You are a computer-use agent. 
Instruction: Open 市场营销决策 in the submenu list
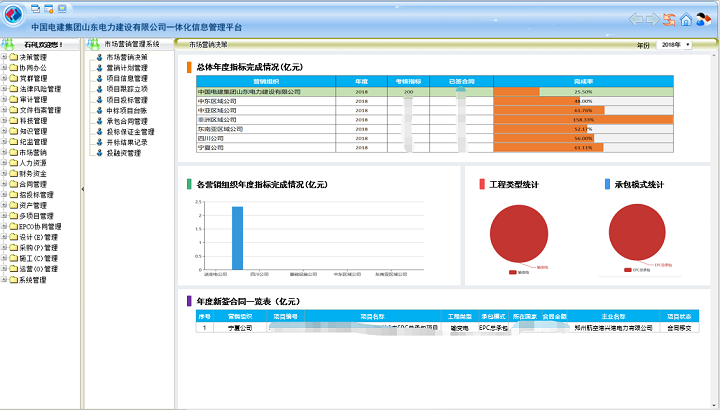click(x=127, y=57)
